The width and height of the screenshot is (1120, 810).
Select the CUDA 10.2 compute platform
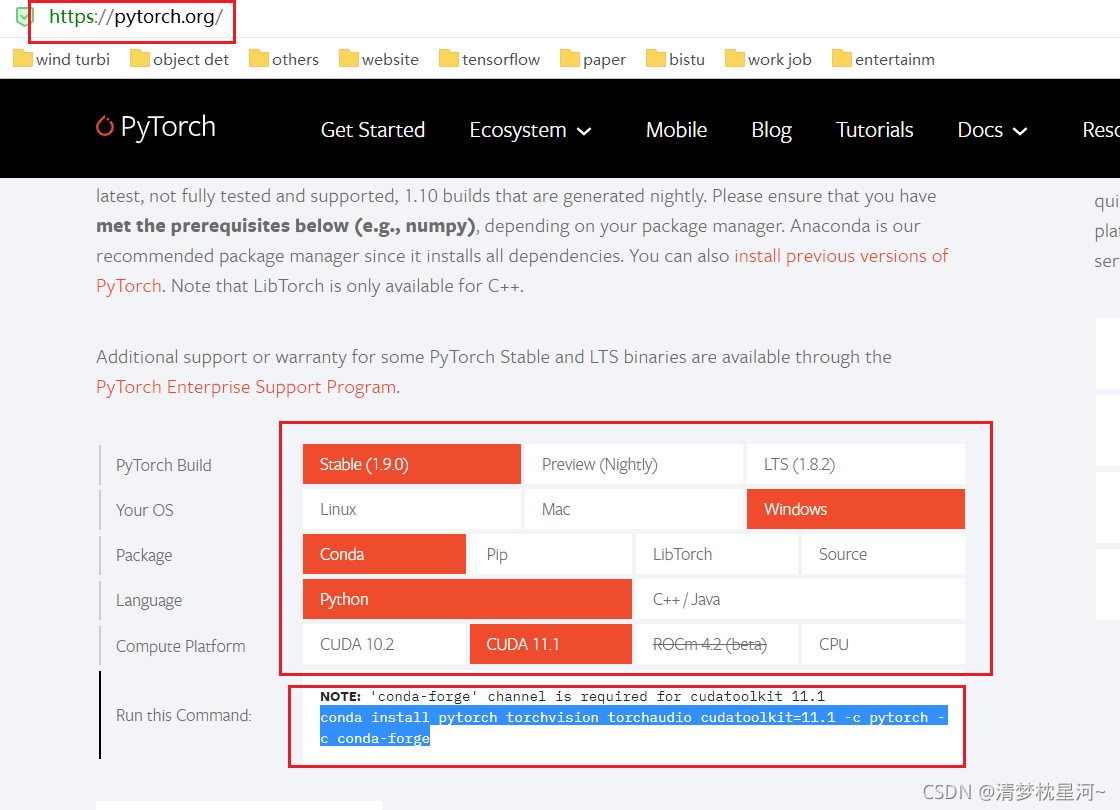click(384, 644)
